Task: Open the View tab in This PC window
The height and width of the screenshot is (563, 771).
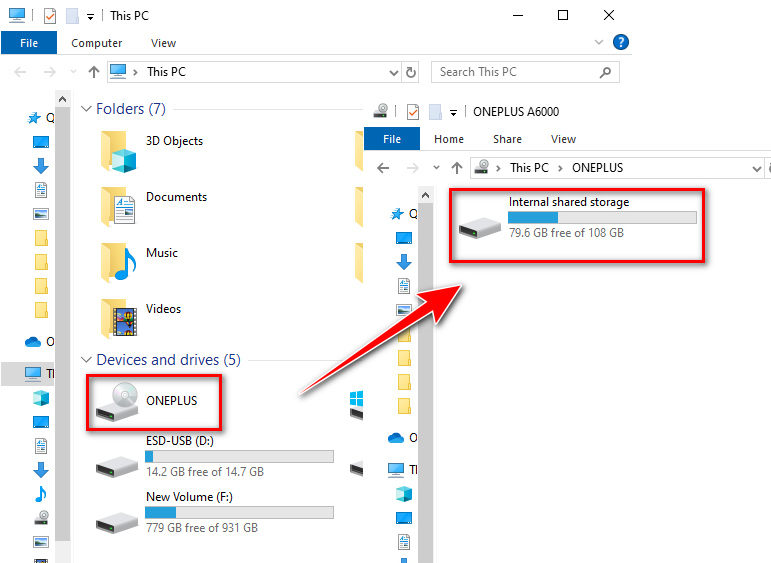Action: pos(163,43)
